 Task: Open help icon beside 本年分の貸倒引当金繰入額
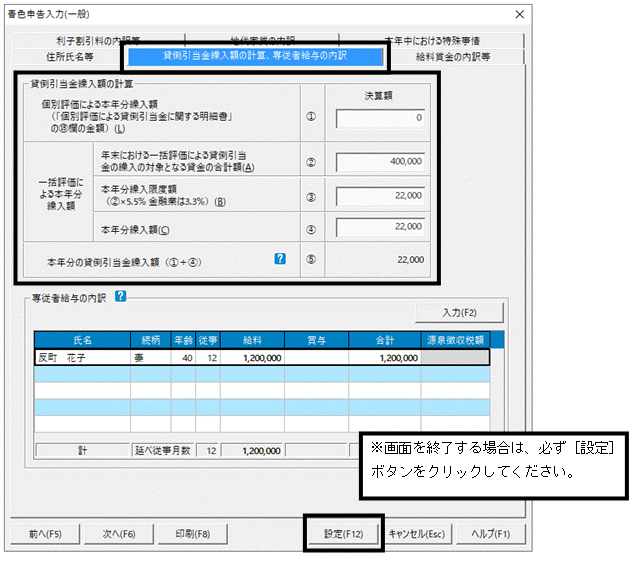coord(280,259)
